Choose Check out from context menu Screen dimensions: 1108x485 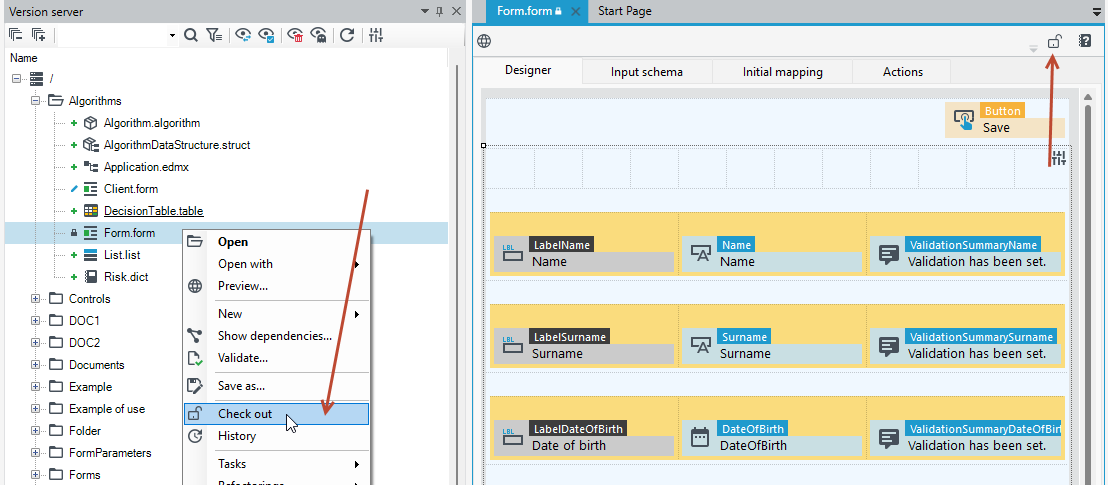pos(276,414)
